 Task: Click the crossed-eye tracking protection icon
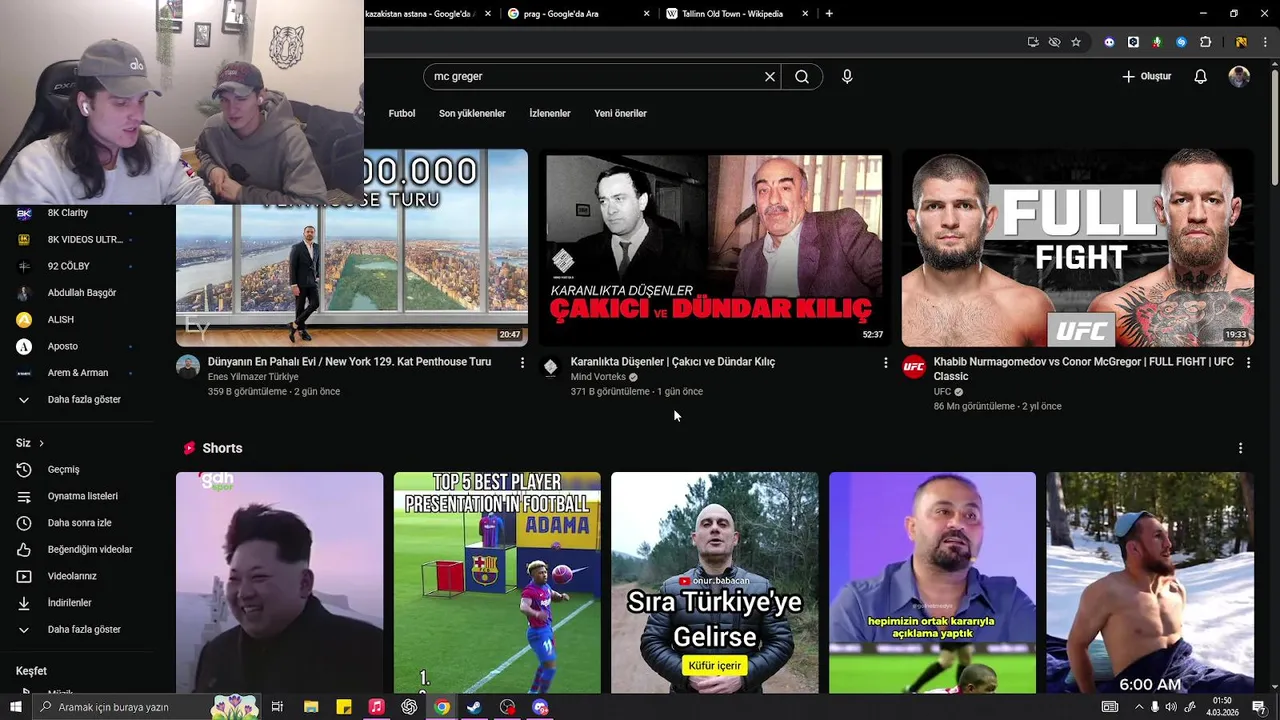(x=1054, y=42)
